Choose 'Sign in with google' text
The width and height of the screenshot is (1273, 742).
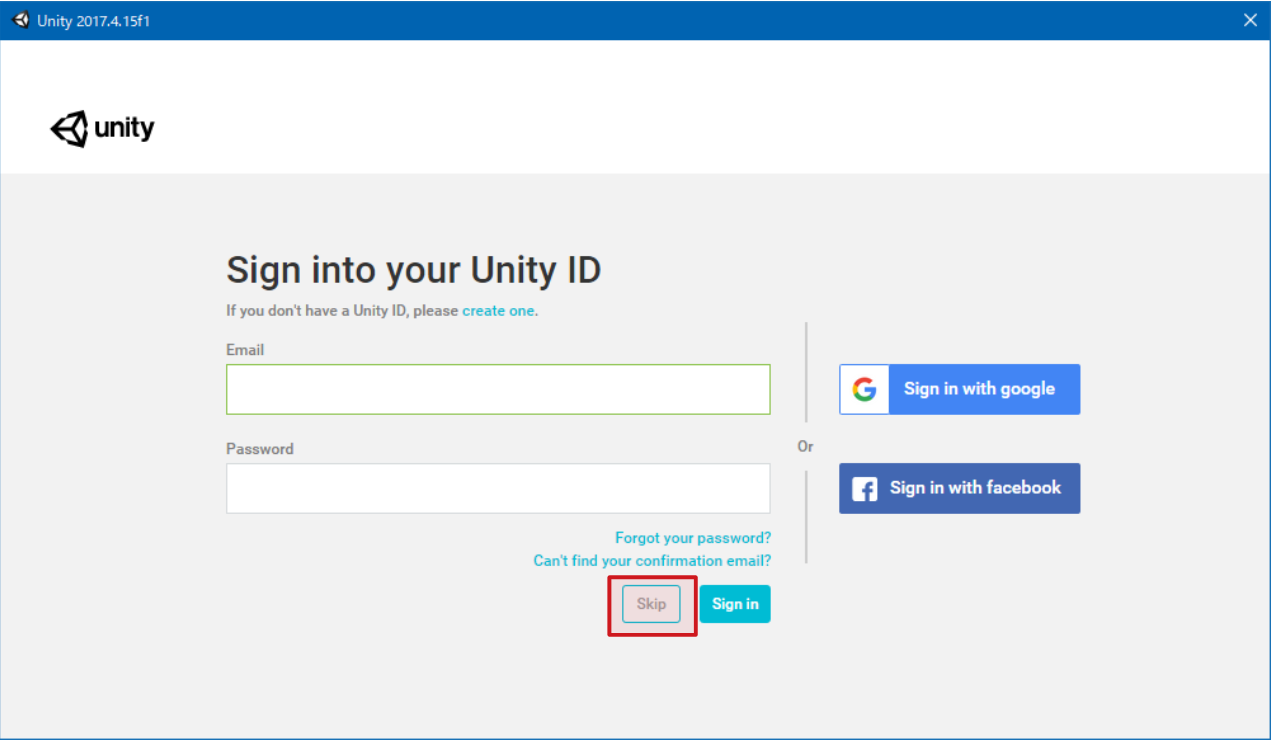[979, 389]
